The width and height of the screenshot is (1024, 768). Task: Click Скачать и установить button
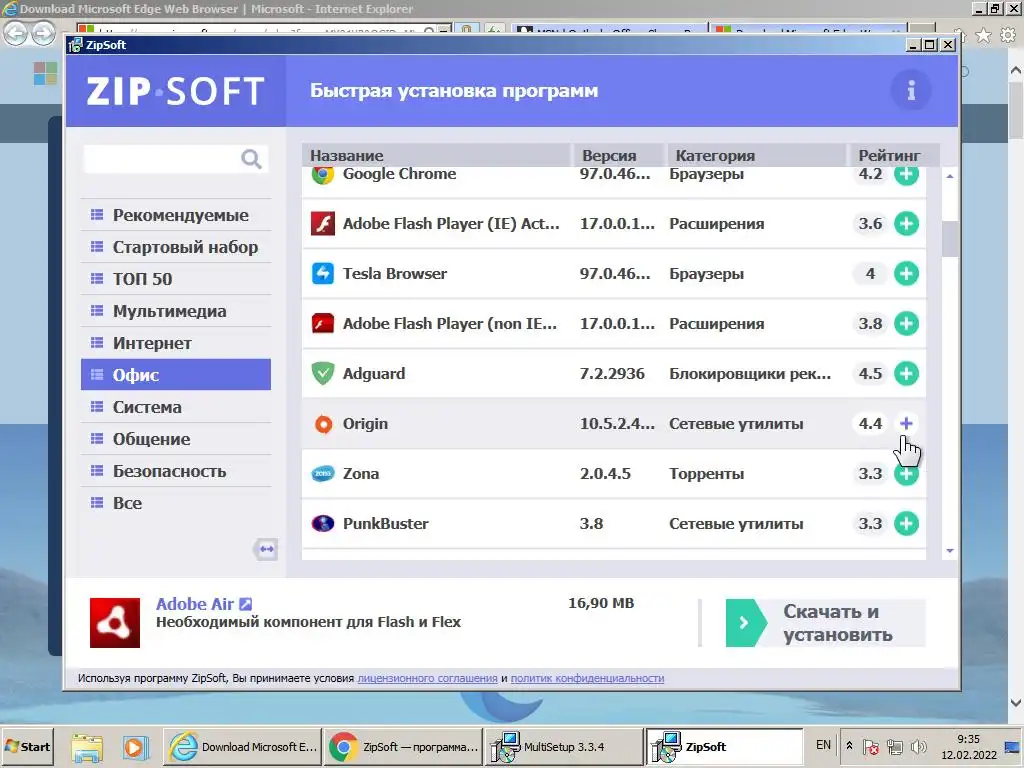point(825,623)
